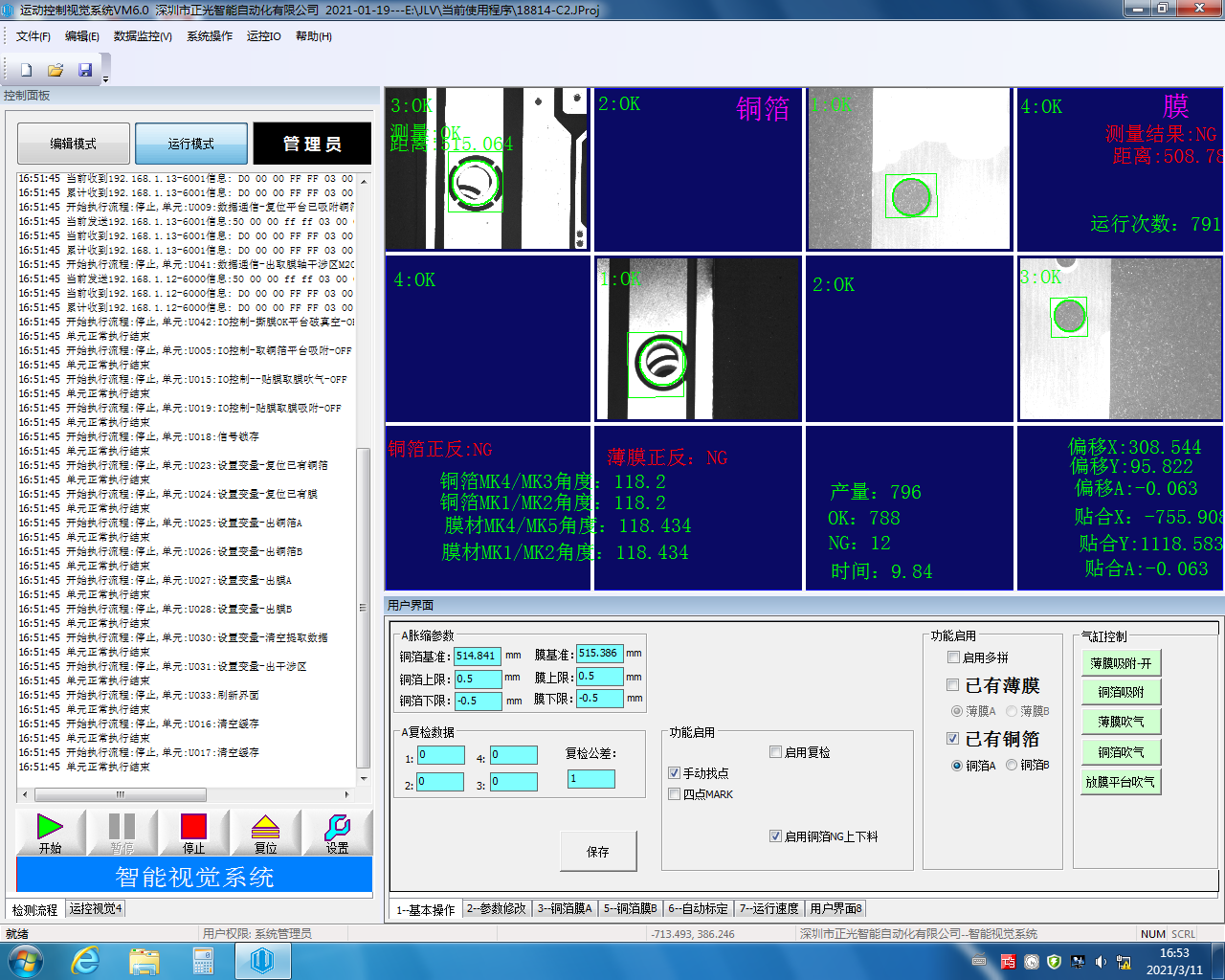The image size is (1225, 980).
Task: Switch to 运行模式 run mode
Action: point(191,144)
